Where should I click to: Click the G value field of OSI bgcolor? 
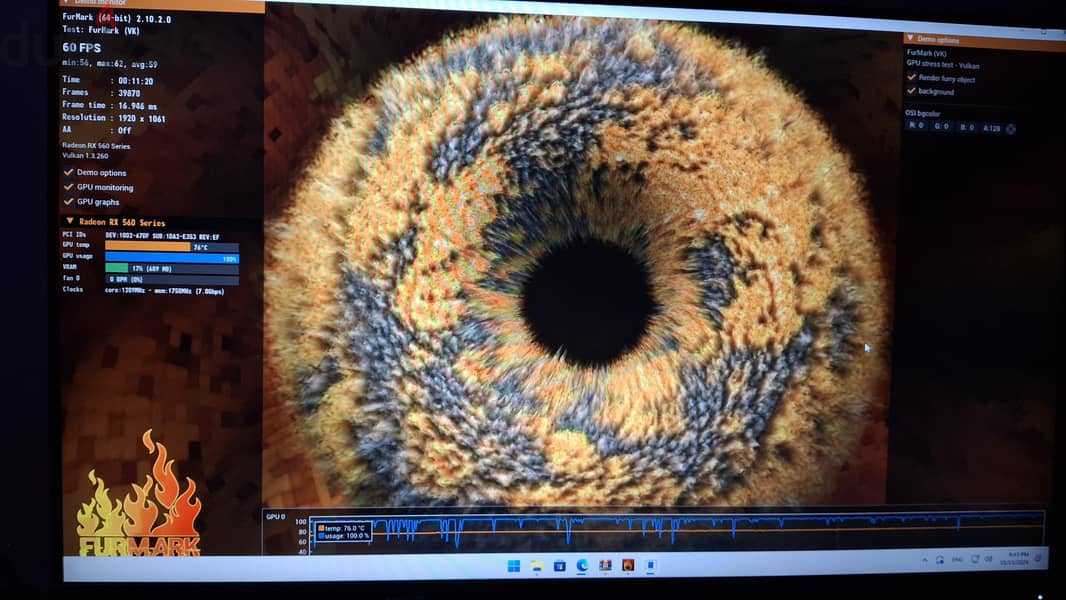[942, 126]
